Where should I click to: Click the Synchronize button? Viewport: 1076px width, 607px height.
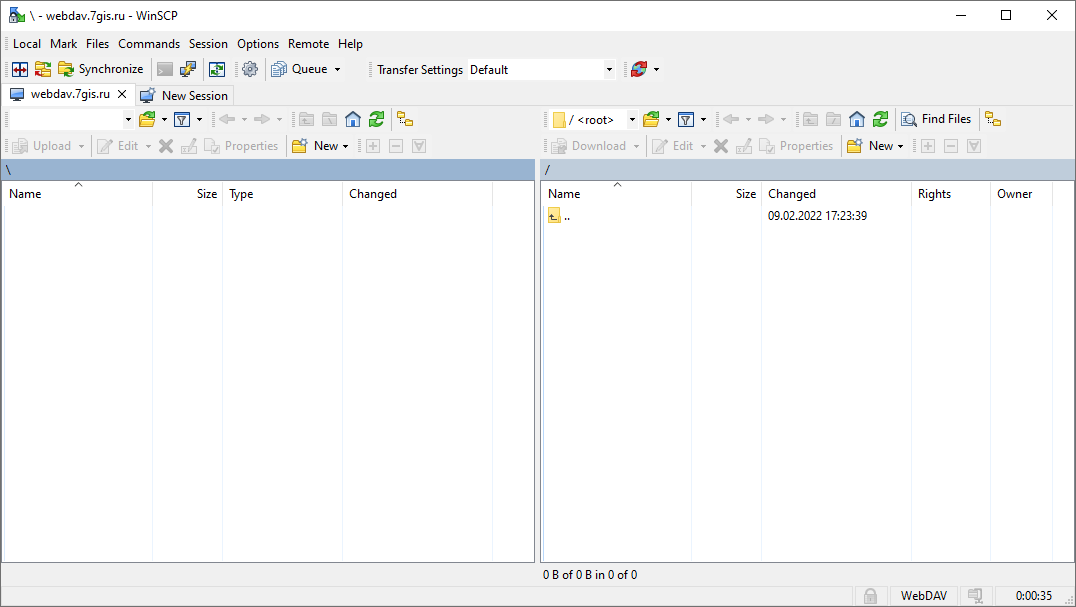point(101,69)
